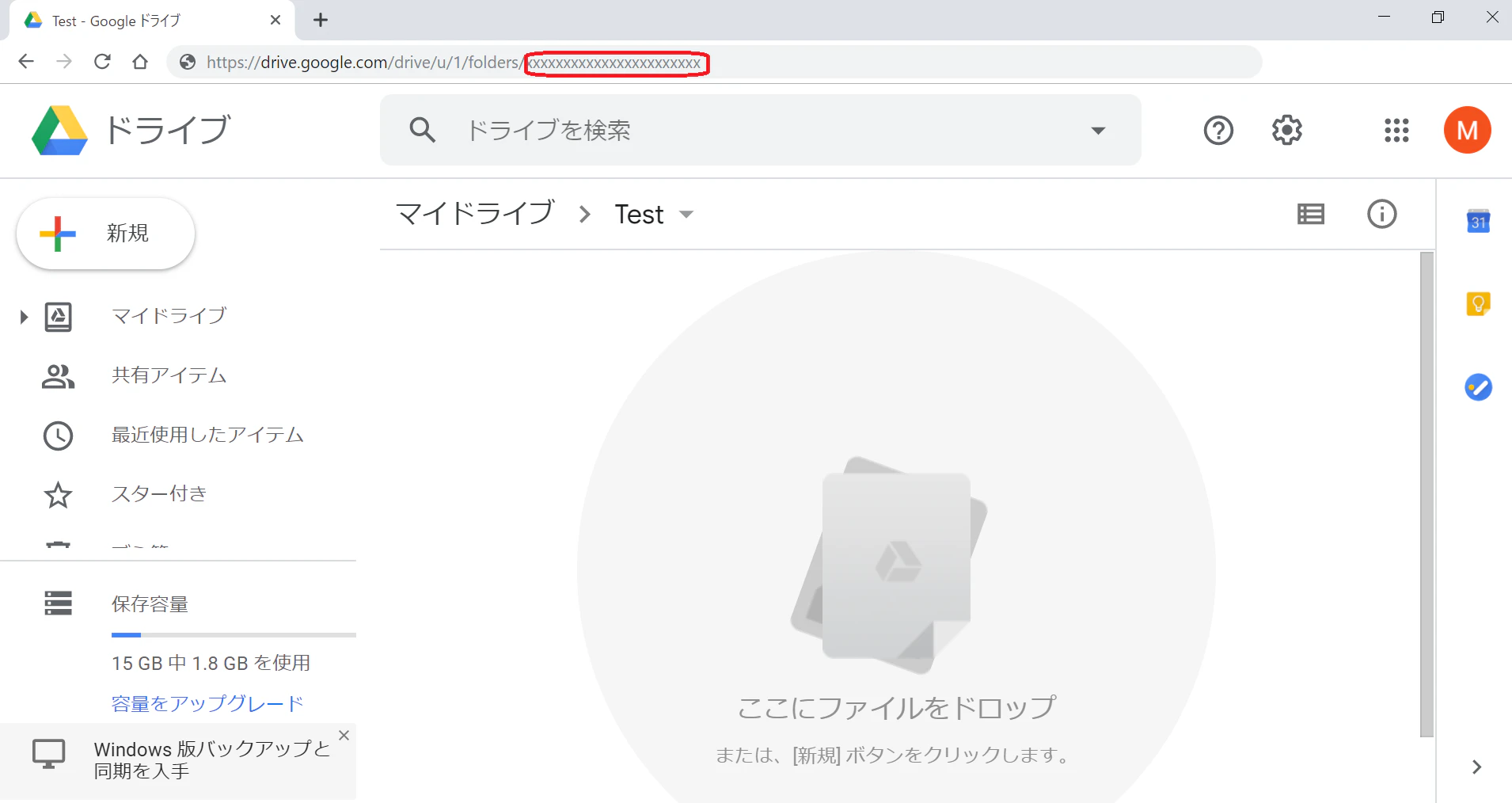Open Google Tasks side panel icon
Screen dimensions: 1512x803
coord(1478,387)
